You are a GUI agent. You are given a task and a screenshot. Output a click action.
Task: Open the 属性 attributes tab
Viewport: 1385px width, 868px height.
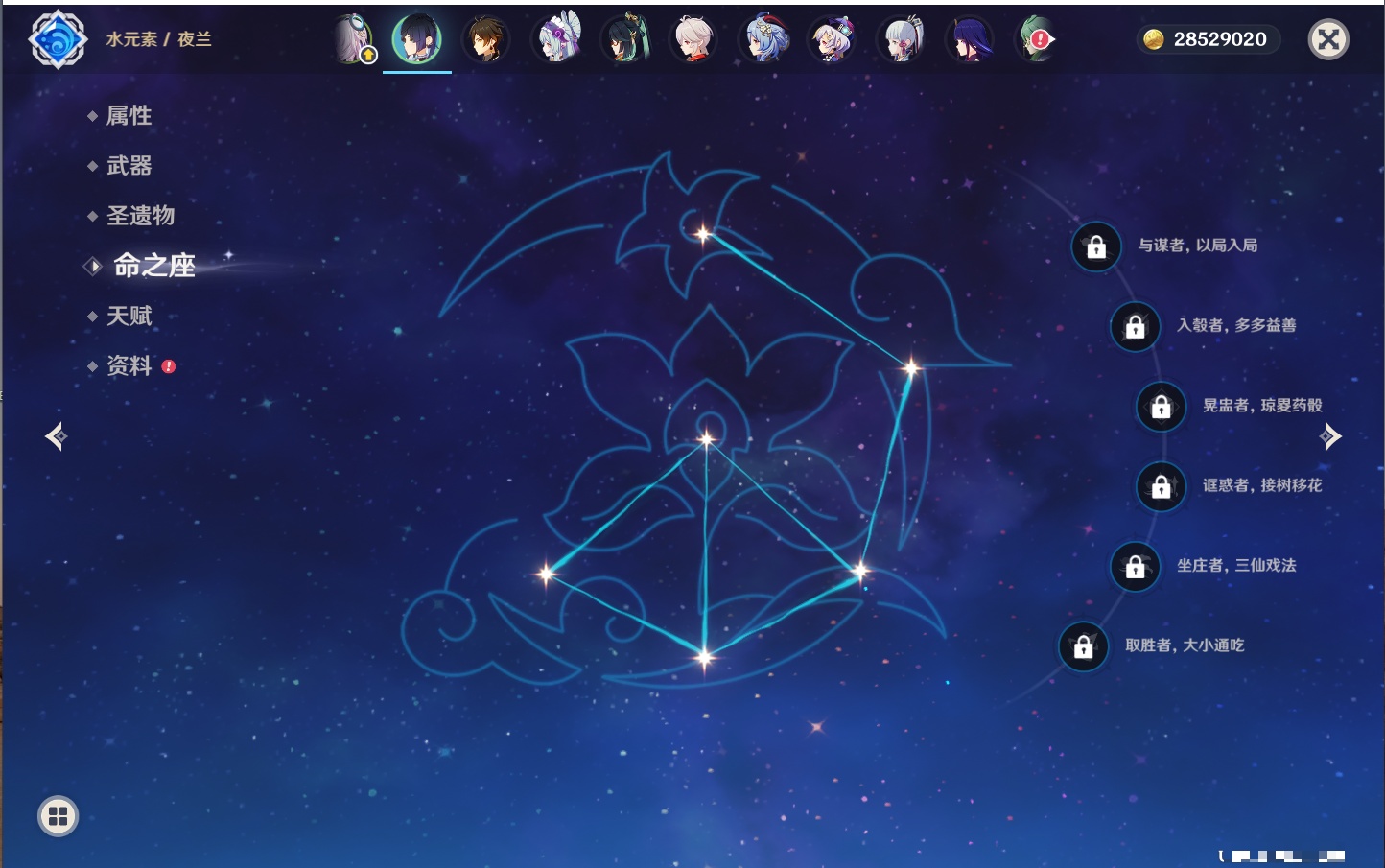pyautogui.click(x=129, y=116)
